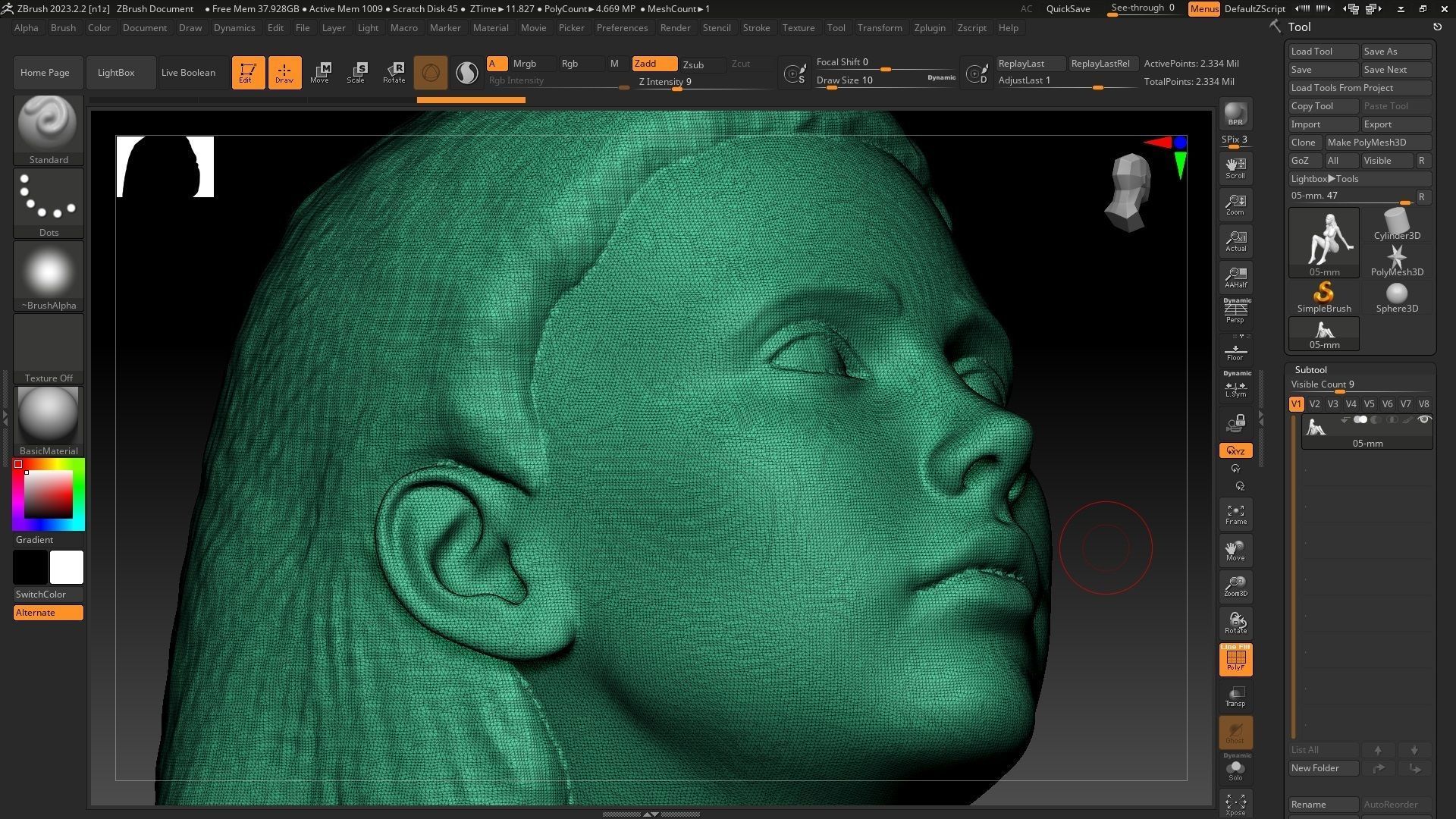Select the Rotate mode icon in top toolbar

tap(394, 73)
